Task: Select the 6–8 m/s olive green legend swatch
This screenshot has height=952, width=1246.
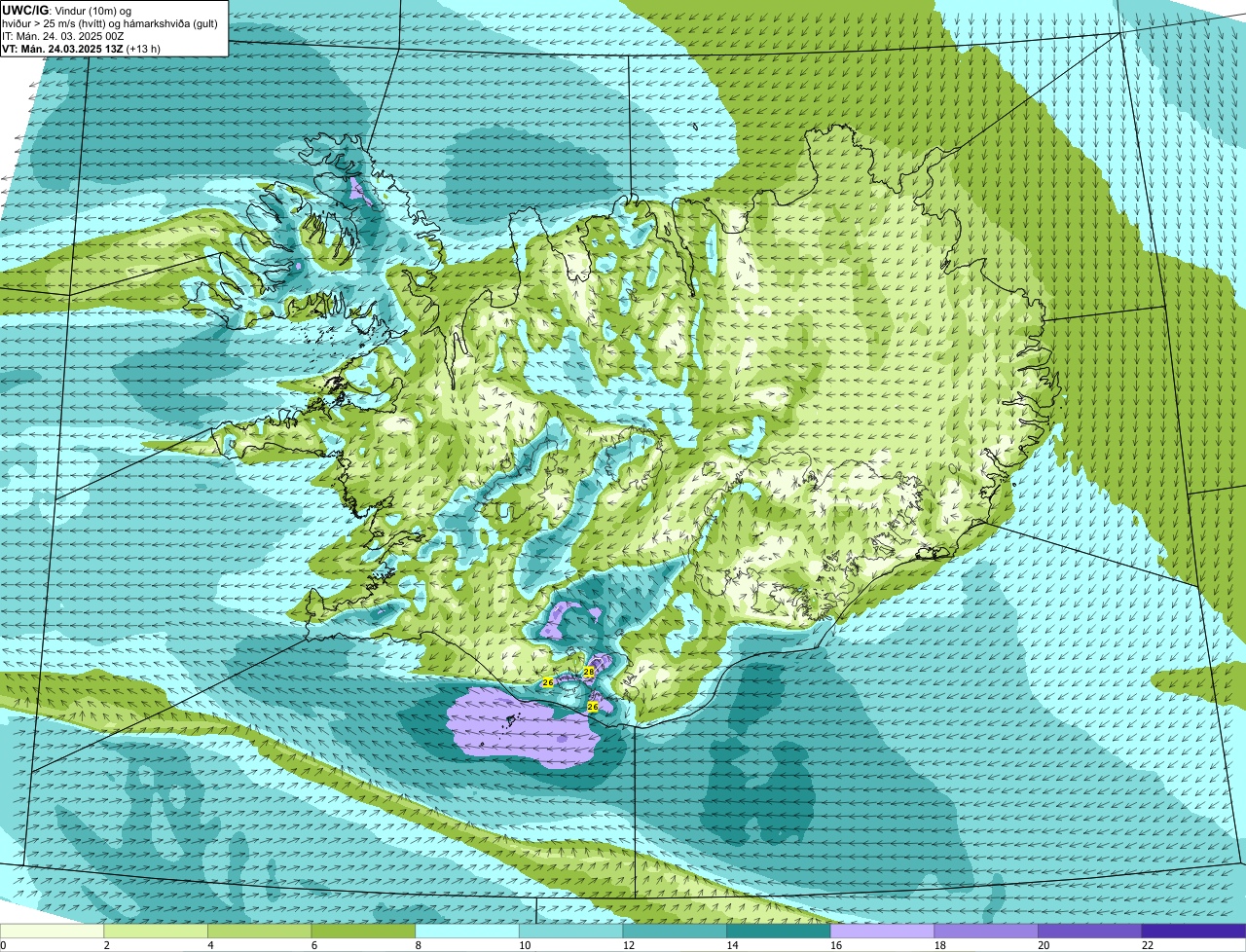Action: pos(363,932)
